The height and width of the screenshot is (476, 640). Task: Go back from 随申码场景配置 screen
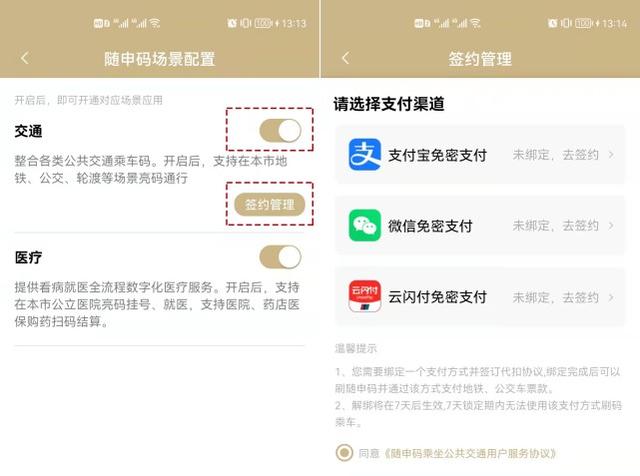[x=25, y=58]
